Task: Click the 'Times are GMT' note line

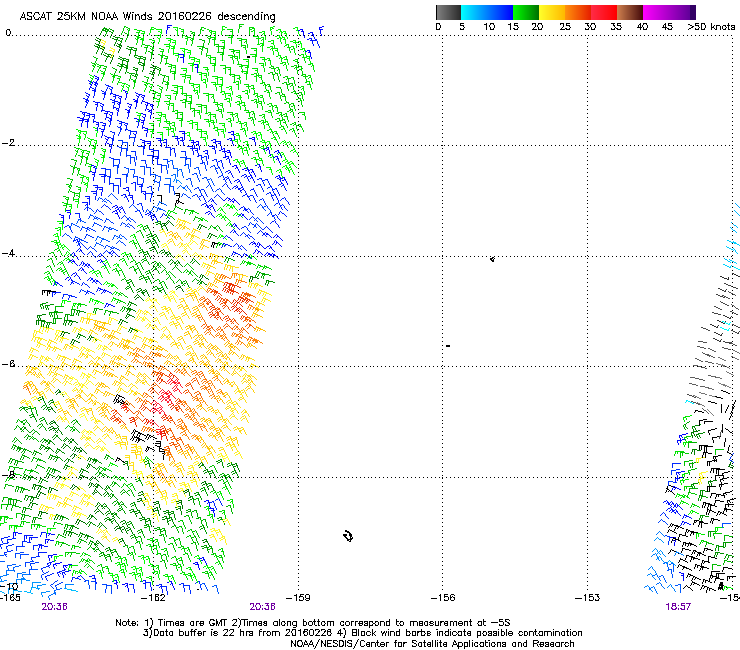Action: pyautogui.click(x=312, y=623)
